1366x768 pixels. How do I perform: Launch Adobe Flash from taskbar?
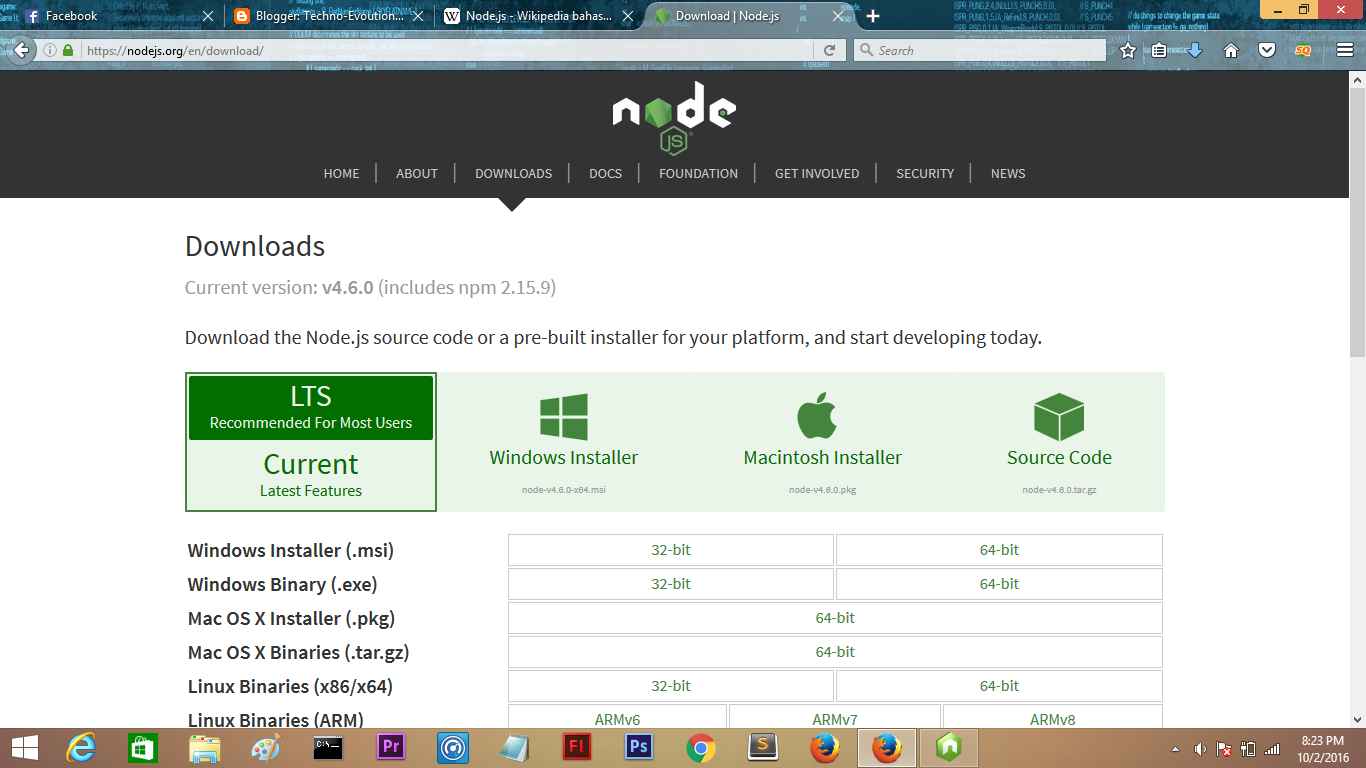pyautogui.click(x=576, y=748)
